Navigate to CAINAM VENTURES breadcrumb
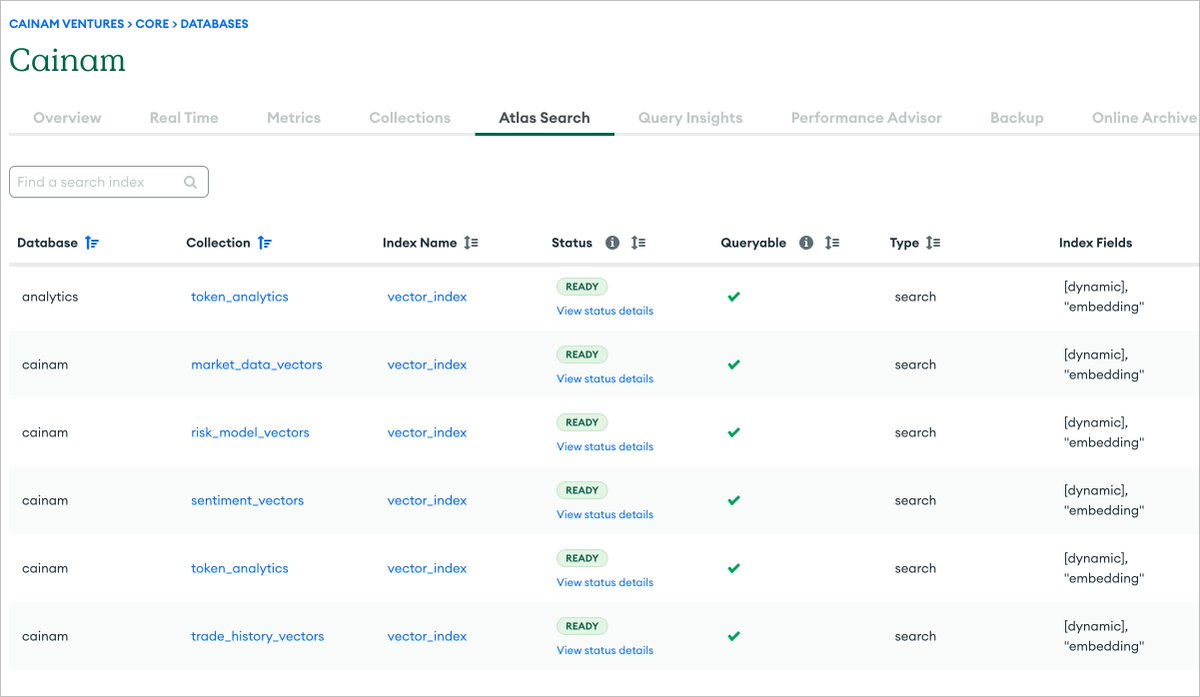Viewport: 1200px width, 697px height. pos(64,23)
